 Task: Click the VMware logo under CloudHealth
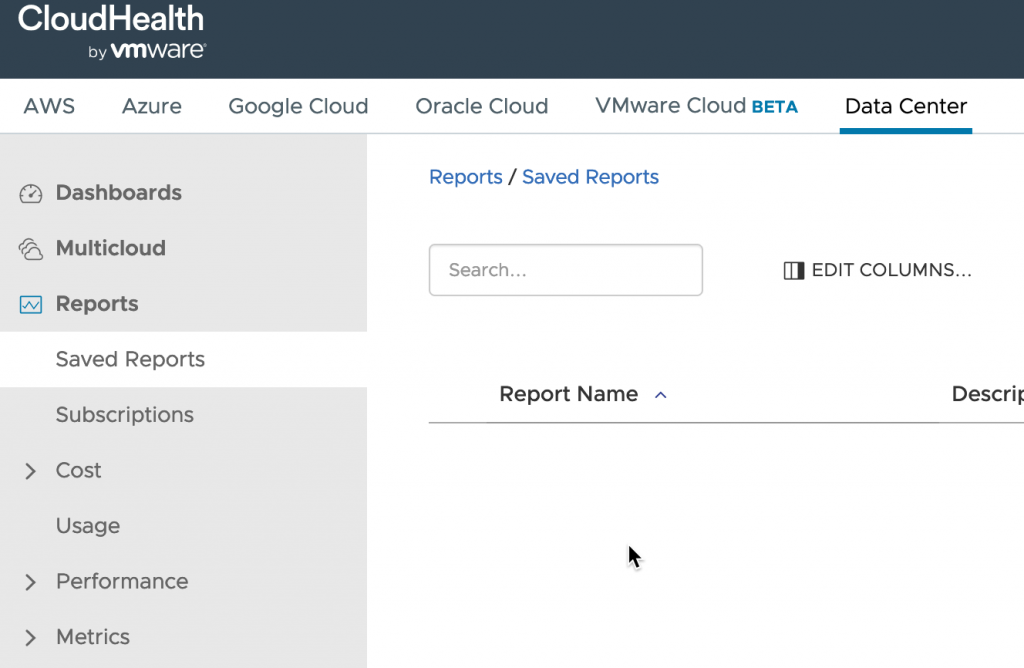(148, 47)
